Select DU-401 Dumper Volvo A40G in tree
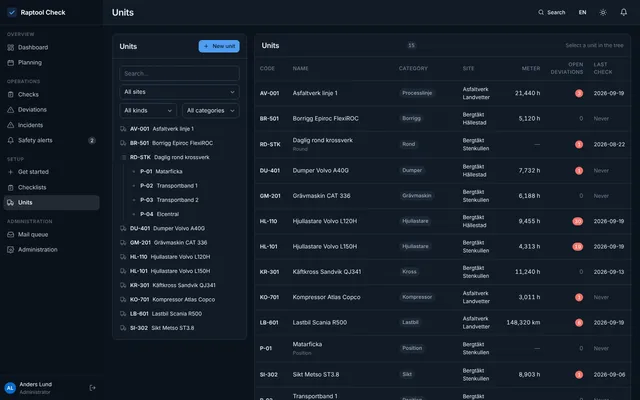 (179, 228)
